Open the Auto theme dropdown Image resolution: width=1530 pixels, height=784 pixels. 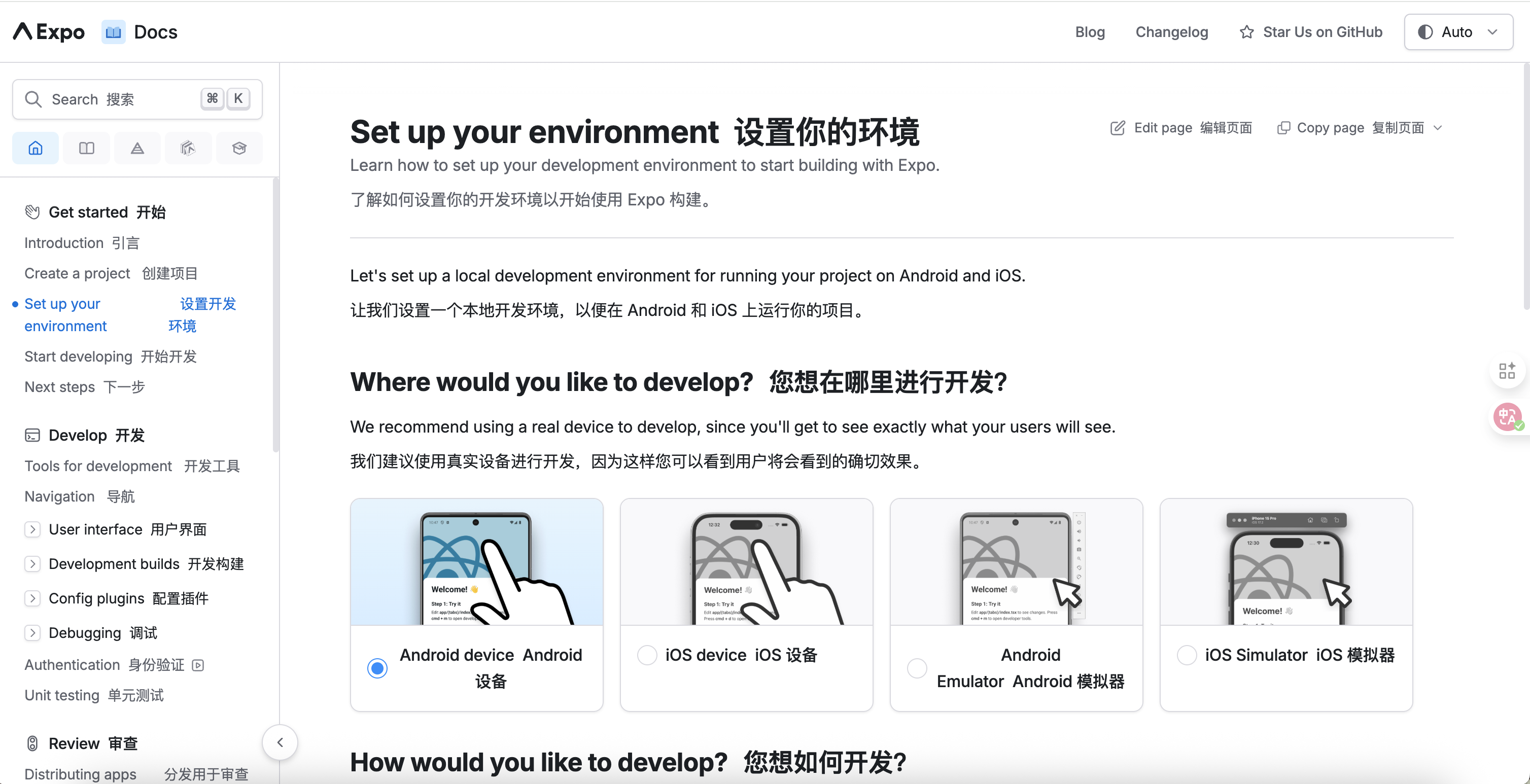(x=1458, y=31)
